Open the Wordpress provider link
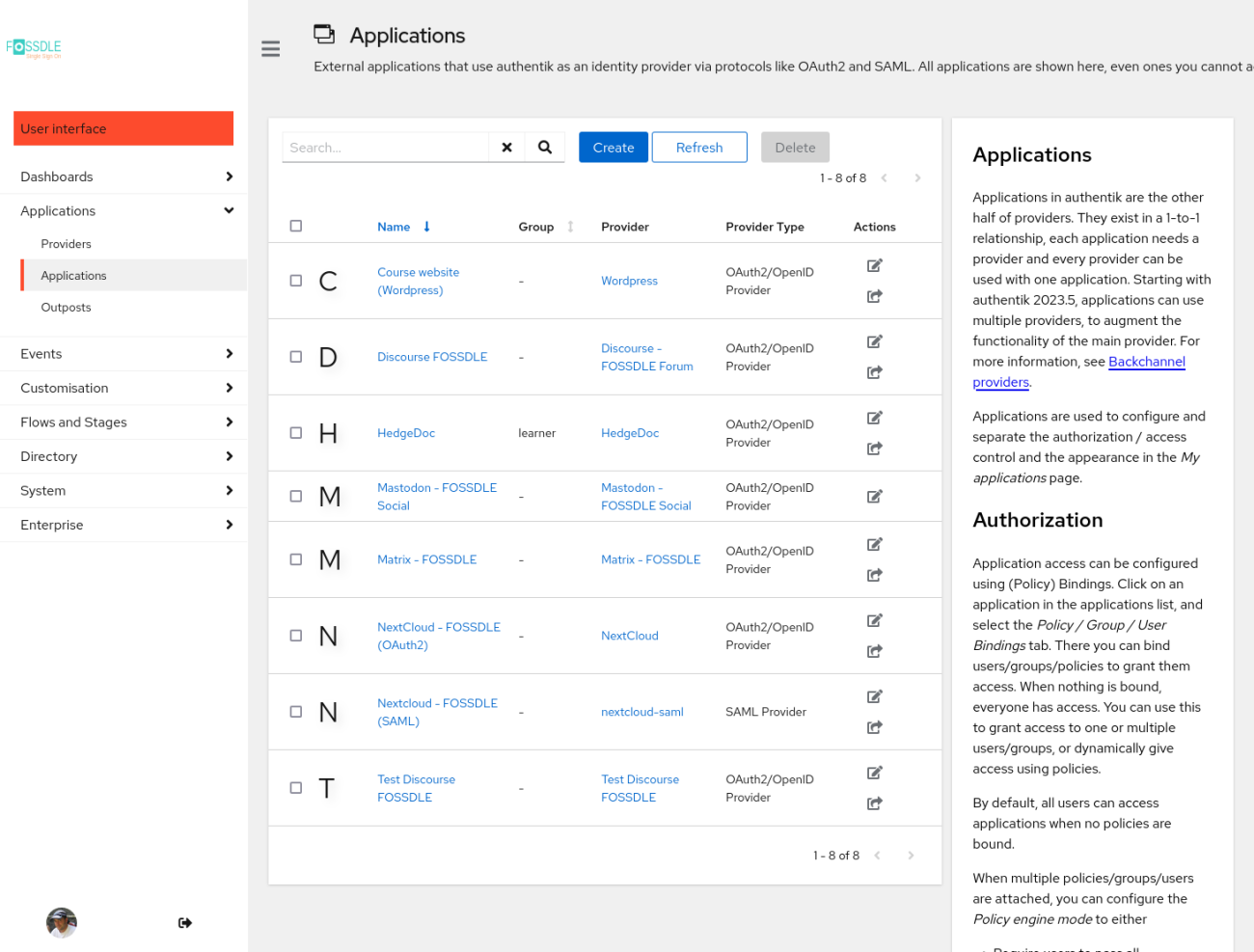 click(629, 281)
